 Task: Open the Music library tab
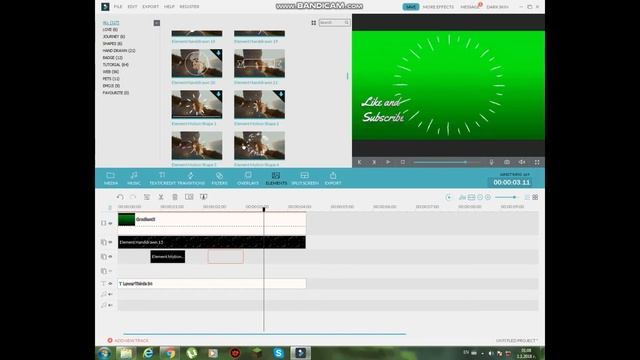coord(134,178)
